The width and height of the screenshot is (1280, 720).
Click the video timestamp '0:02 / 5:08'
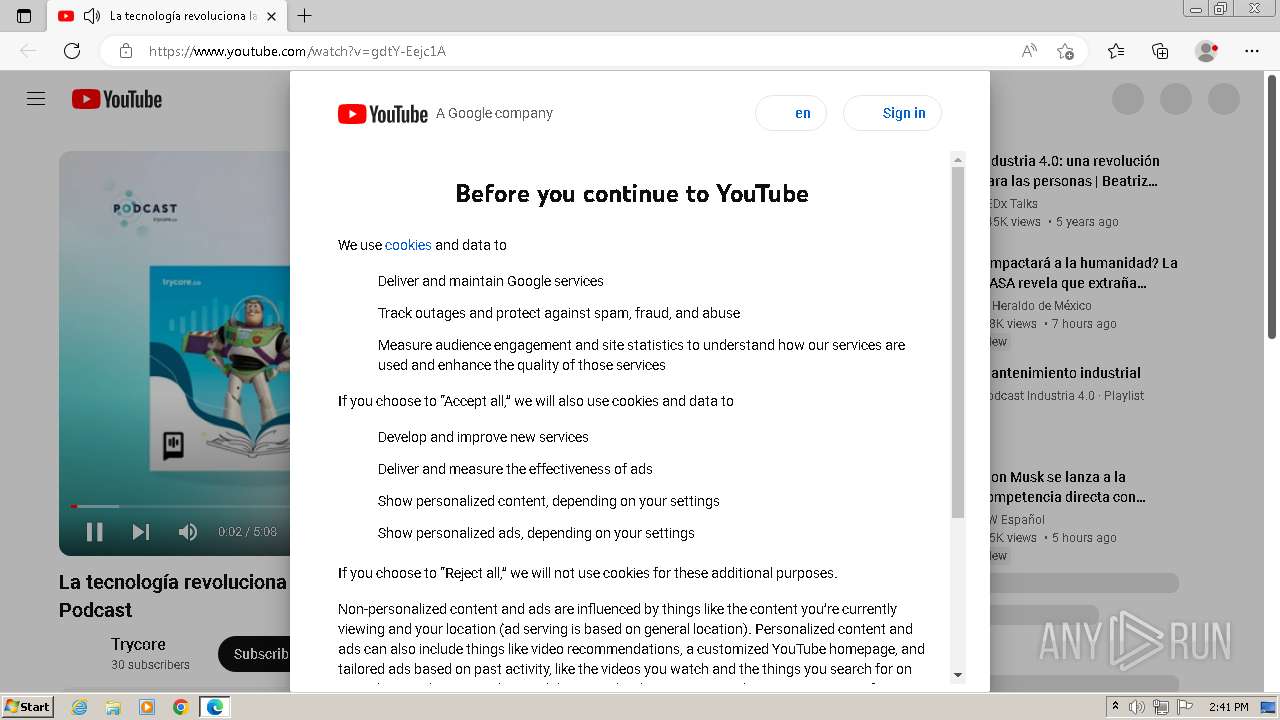(247, 532)
